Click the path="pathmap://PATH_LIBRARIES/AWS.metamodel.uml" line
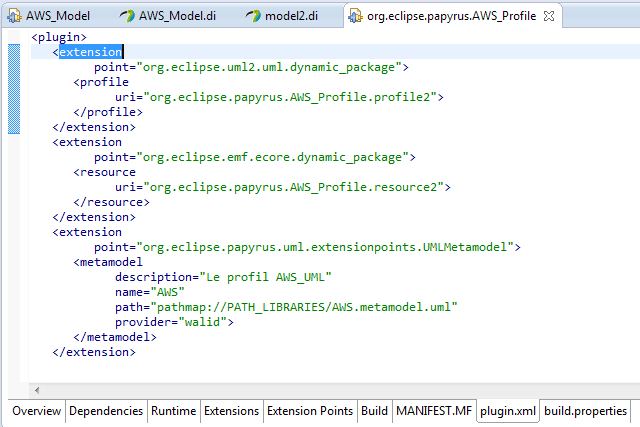This screenshot has height=427, width=640. pyautogui.click(x=286, y=307)
